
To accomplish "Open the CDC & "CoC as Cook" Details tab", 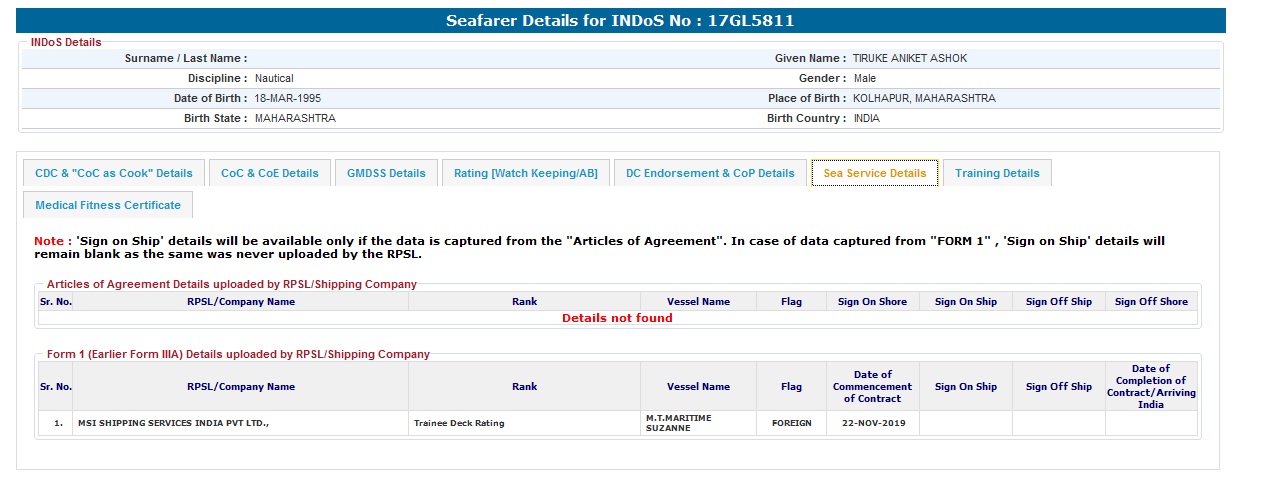I will point(113,173).
